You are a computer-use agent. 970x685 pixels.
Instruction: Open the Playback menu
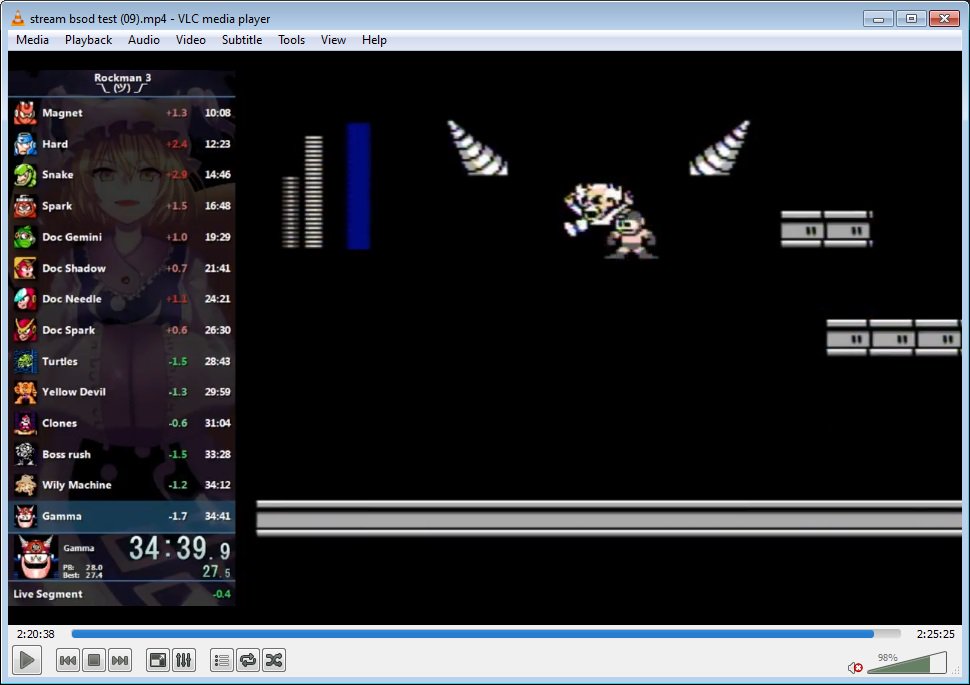(88, 40)
